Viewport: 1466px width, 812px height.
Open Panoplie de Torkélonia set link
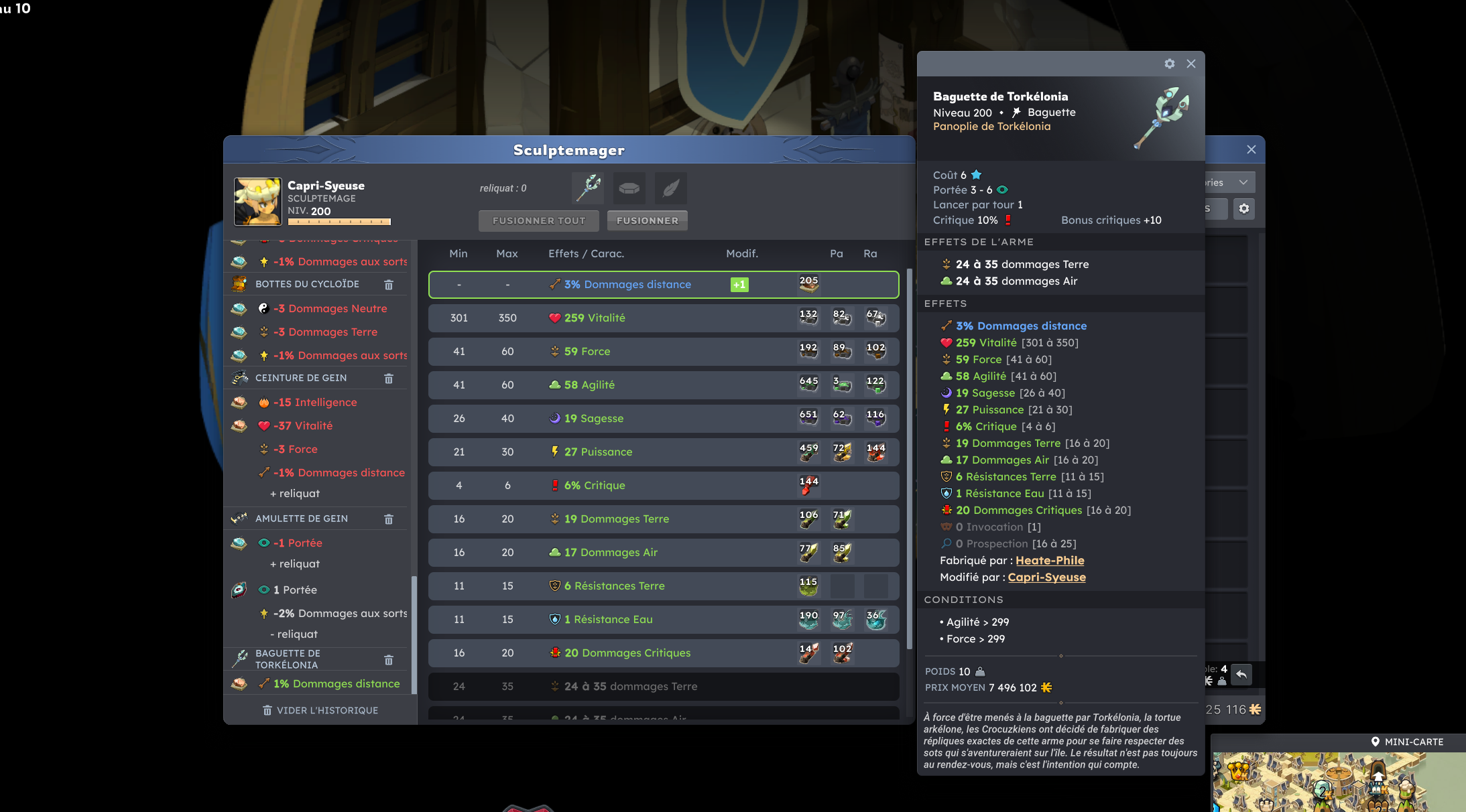(992, 127)
